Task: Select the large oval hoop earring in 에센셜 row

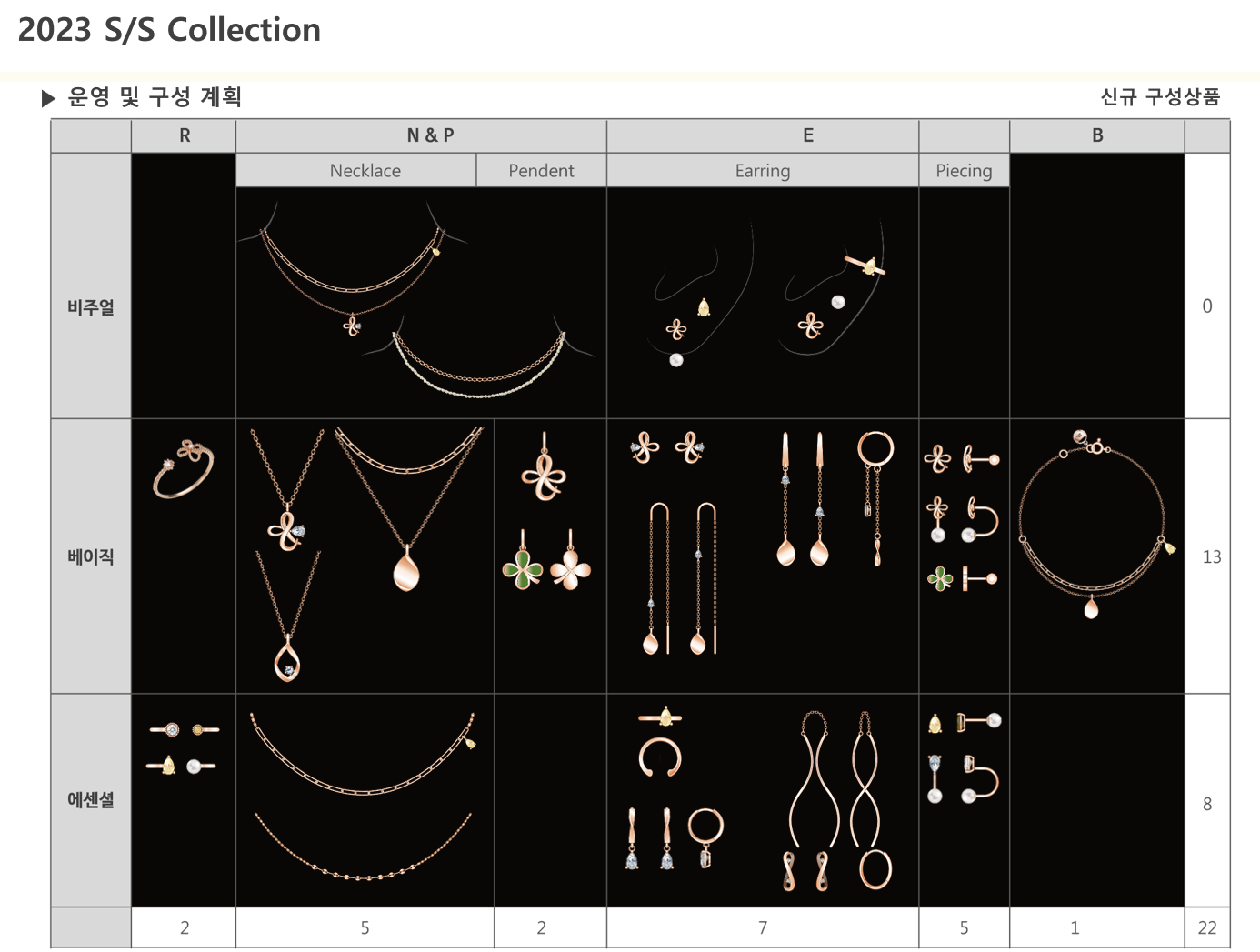Action: point(875,869)
